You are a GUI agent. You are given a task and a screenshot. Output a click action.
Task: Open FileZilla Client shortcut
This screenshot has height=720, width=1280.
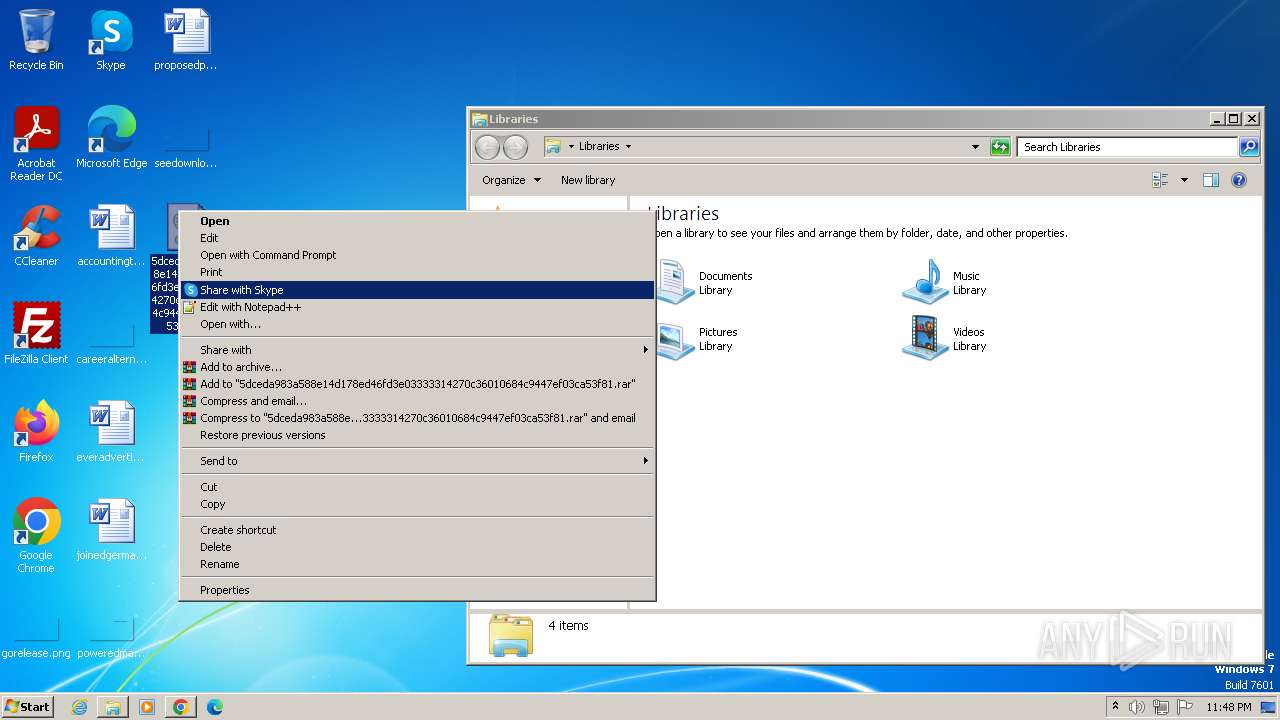36,334
